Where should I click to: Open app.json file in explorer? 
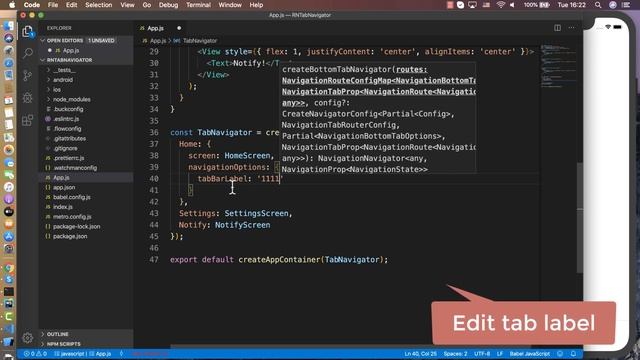pos(64,187)
